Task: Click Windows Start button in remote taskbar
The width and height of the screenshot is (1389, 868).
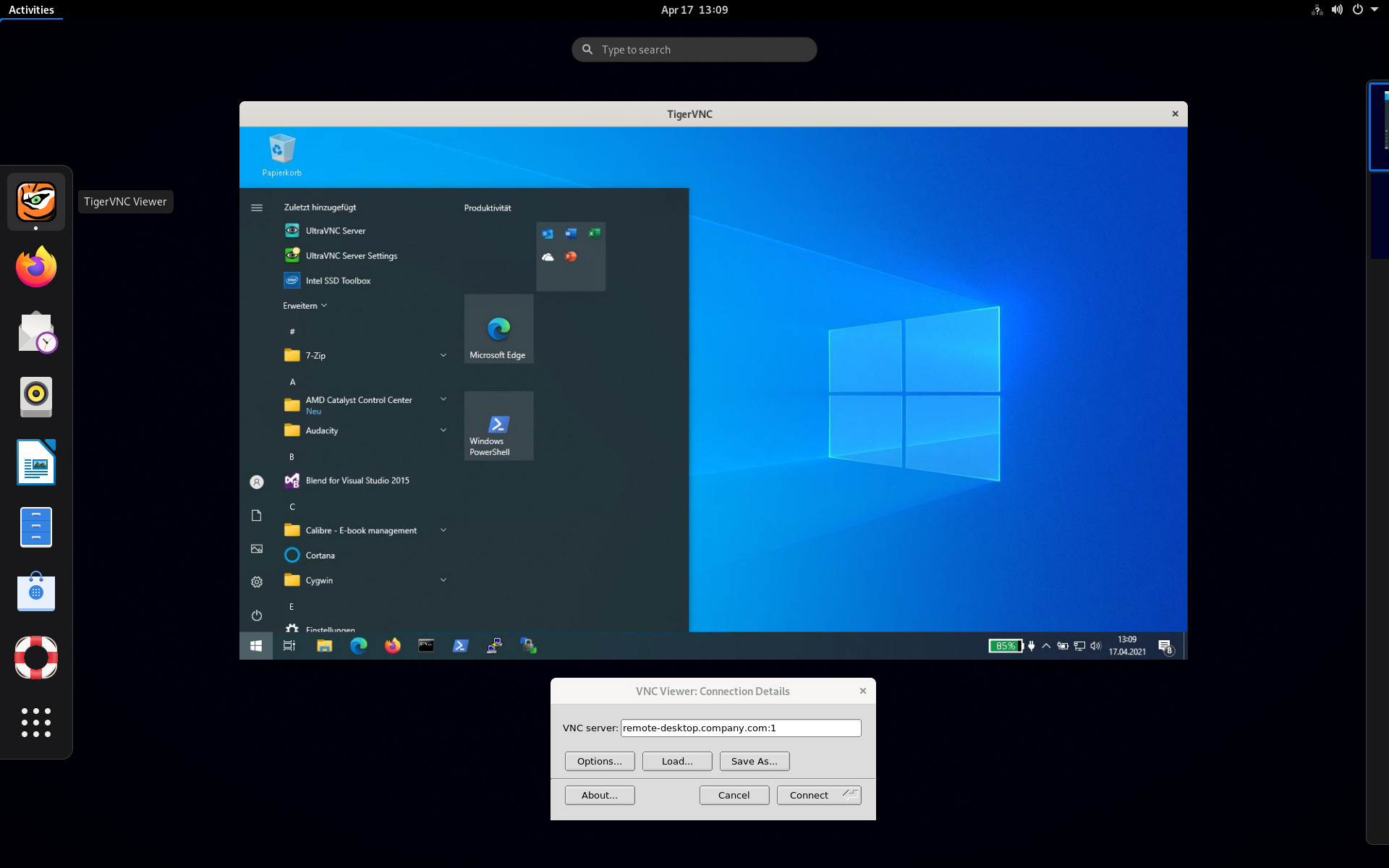Action: click(256, 646)
